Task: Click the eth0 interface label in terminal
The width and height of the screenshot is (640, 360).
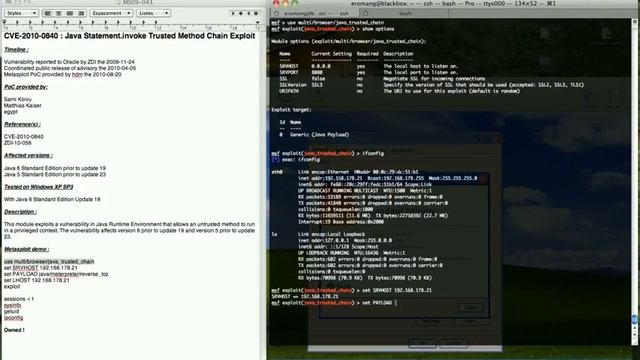Action: 277,172
